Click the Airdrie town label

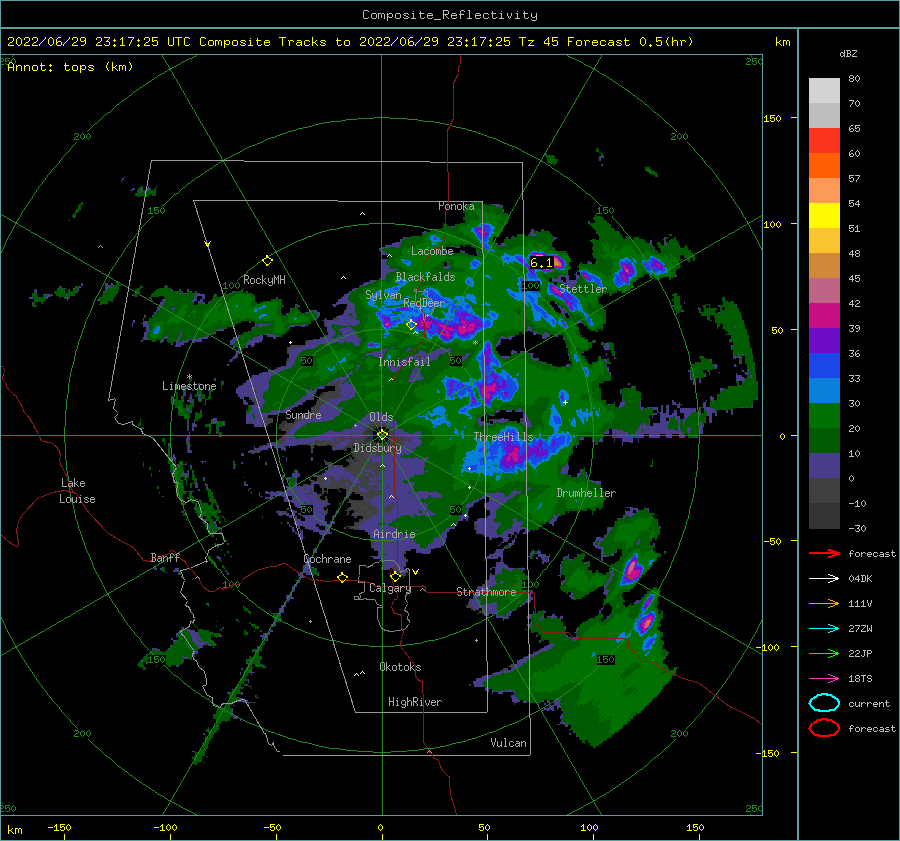(x=394, y=534)
